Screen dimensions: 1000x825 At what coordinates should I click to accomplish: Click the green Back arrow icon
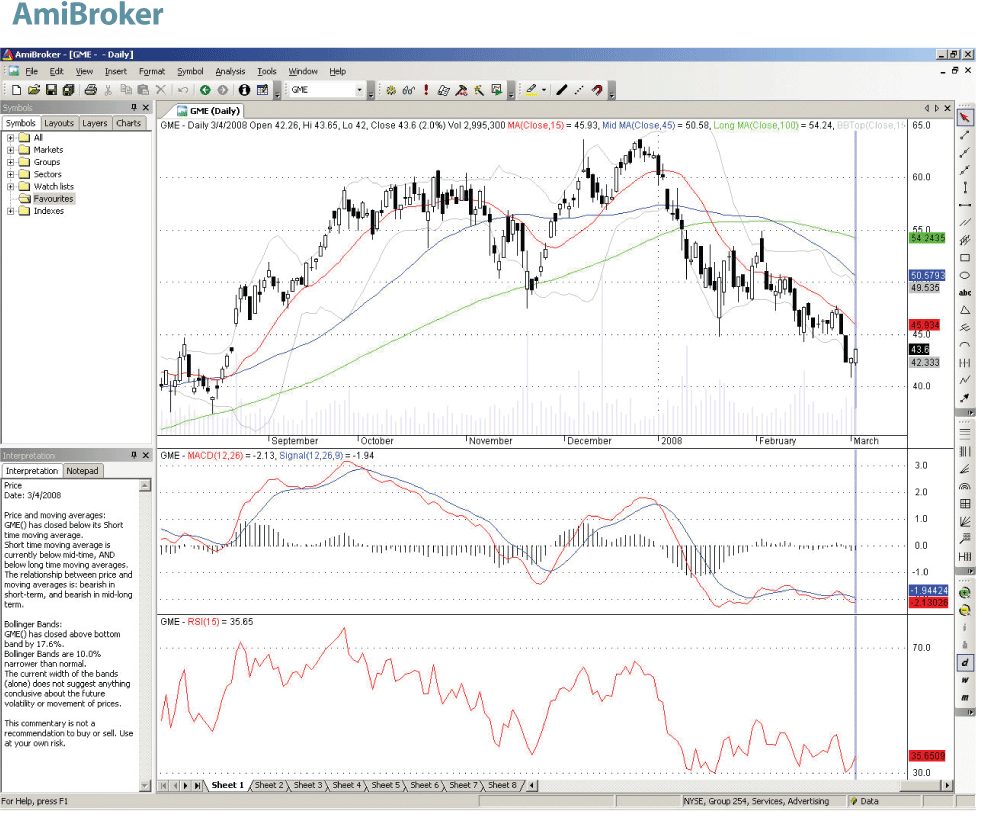[205, 90]
